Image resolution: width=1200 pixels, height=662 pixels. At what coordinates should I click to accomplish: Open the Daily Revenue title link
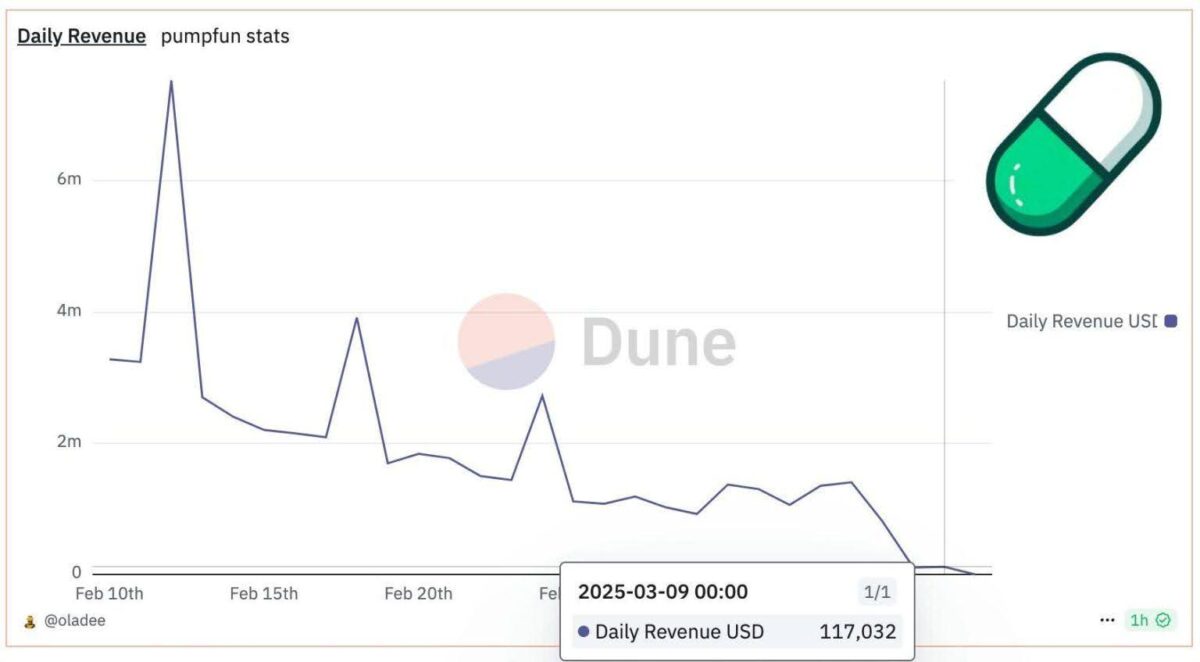pos(82,36)
